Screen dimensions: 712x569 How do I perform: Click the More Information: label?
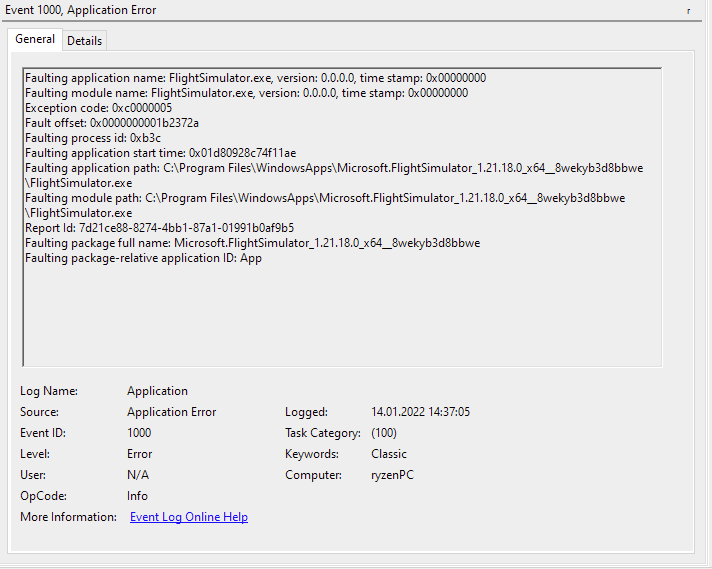tap(69, 517)
